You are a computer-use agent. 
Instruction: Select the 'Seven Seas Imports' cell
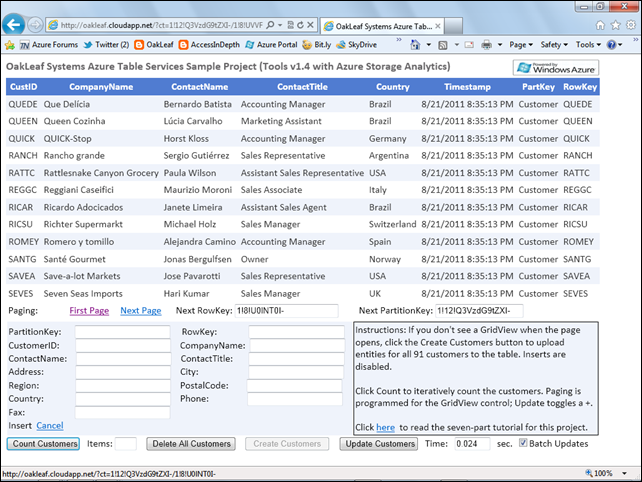coord(83,294)
